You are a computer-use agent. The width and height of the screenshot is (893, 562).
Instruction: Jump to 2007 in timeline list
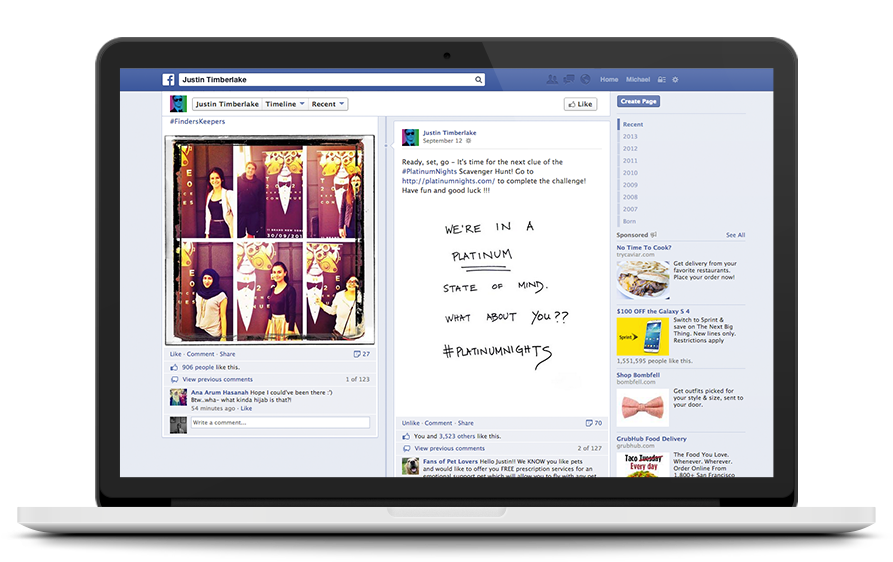click(x=630, y=209)
